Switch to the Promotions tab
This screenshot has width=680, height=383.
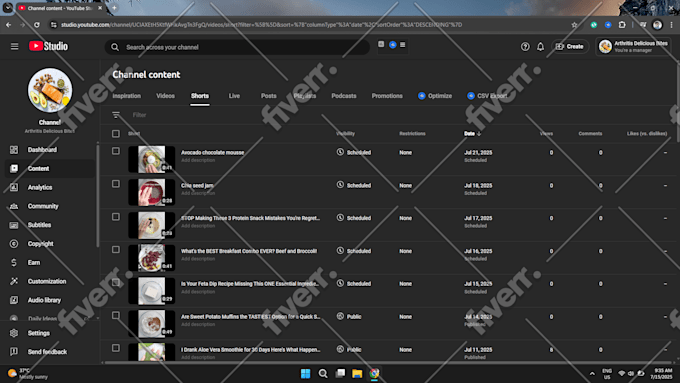[387, 96]
